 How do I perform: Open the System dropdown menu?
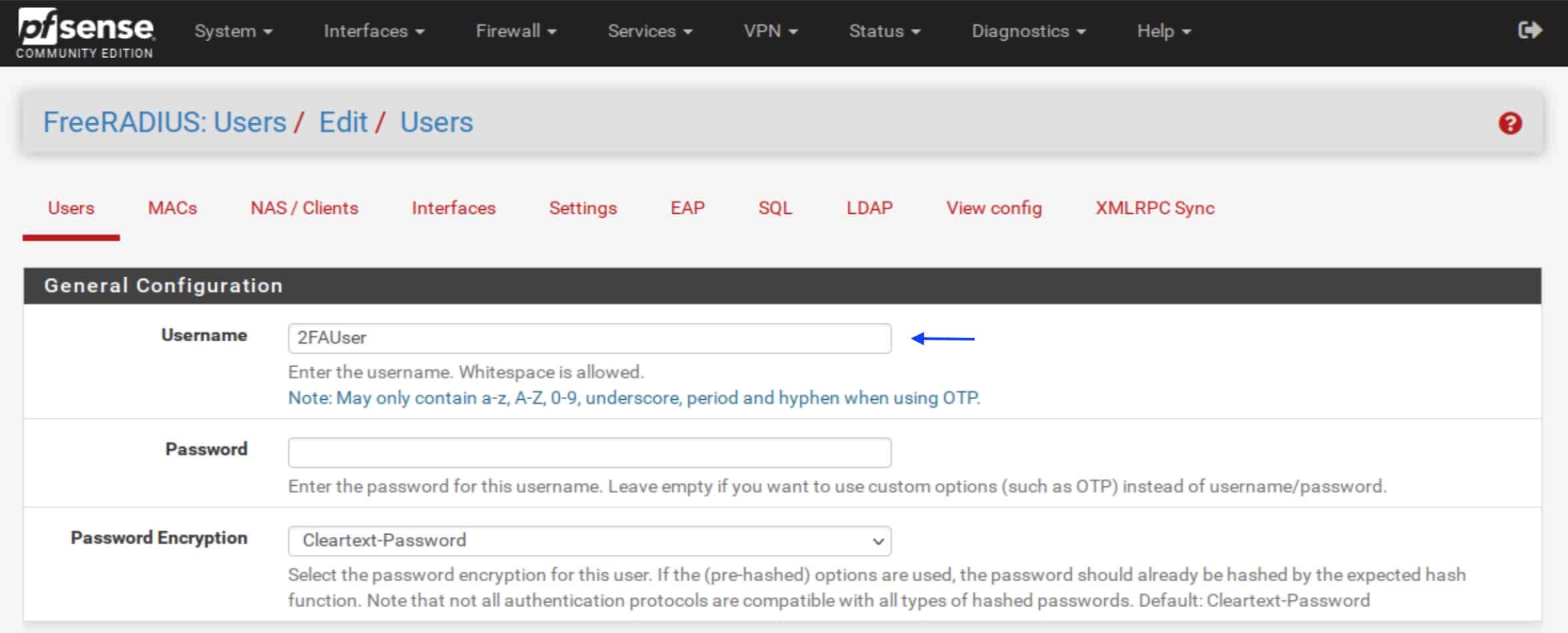(x=233, y=31)
